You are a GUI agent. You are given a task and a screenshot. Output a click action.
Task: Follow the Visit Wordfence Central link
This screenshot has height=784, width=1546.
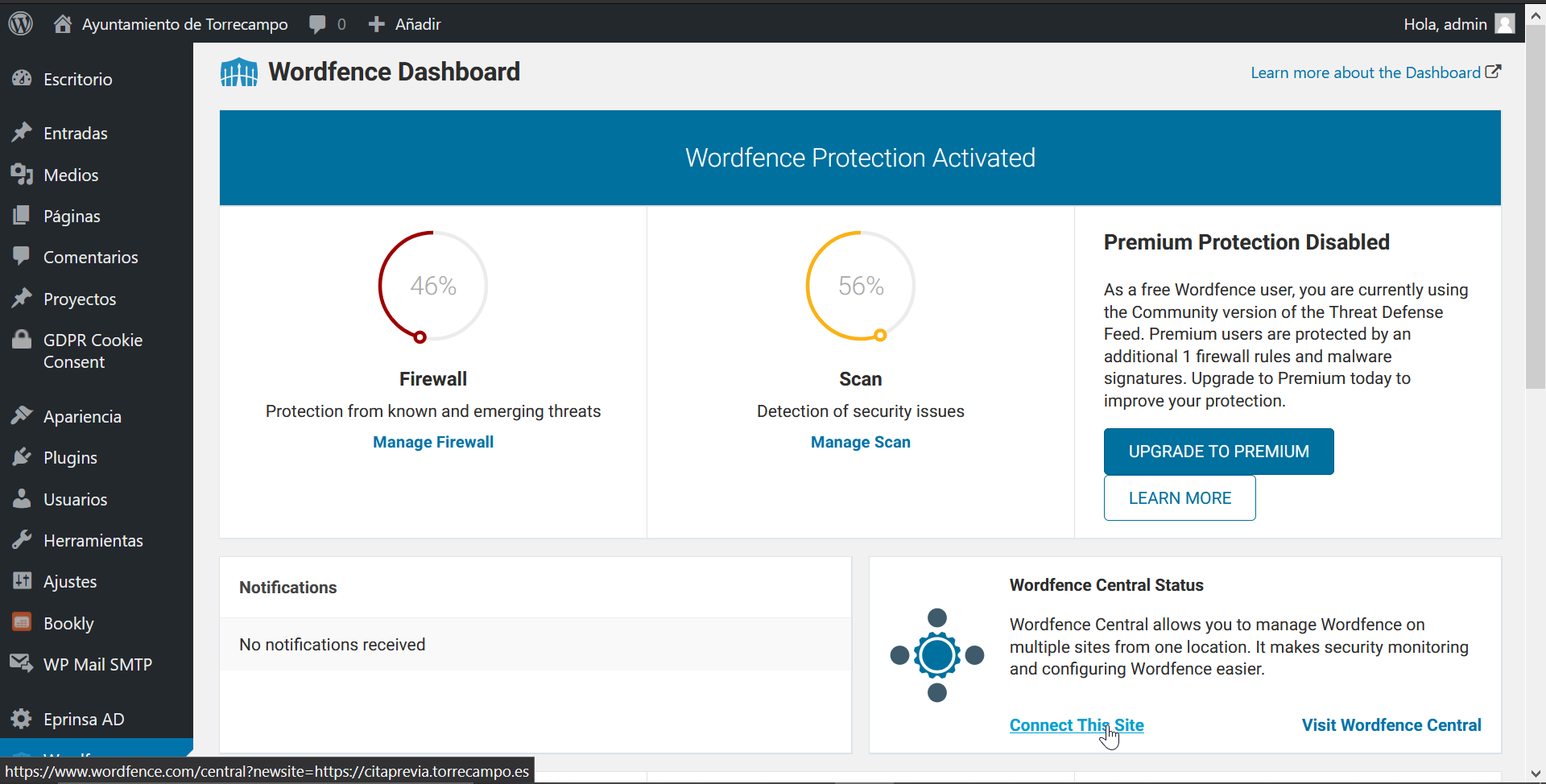point(1391,725)
